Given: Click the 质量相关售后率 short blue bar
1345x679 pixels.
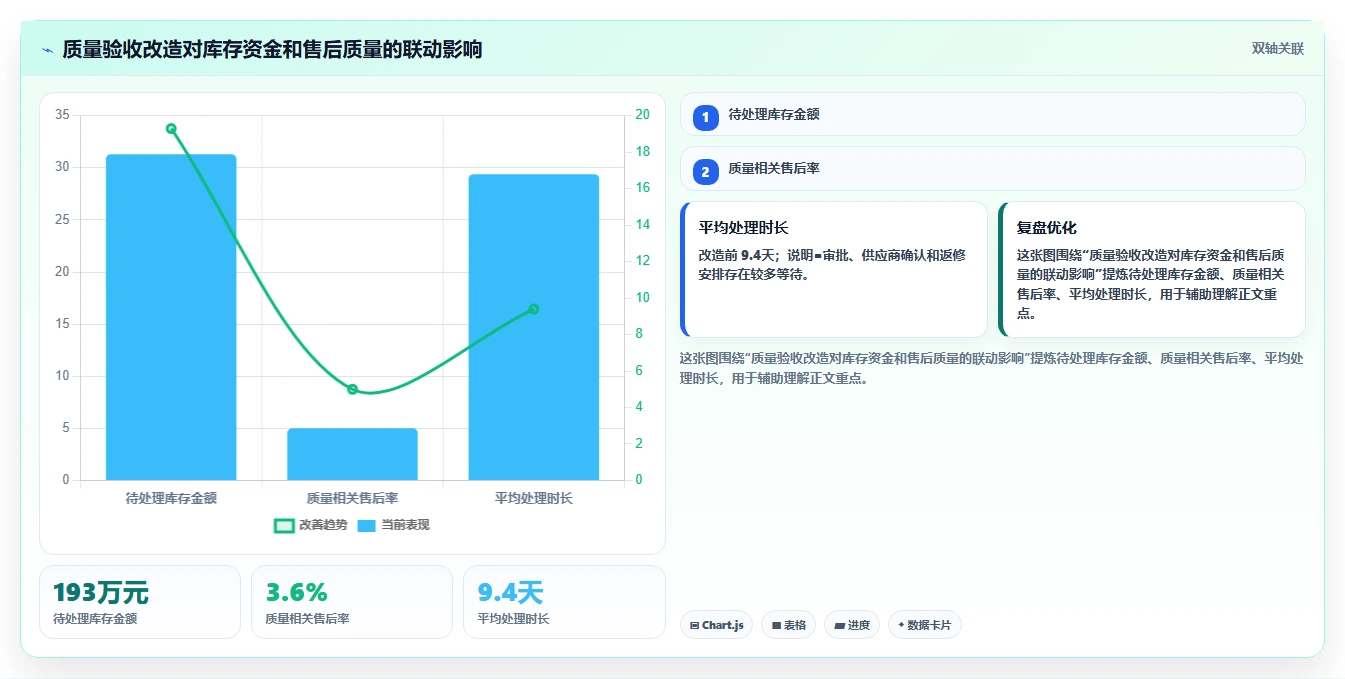Looking at the screenshot, I should click(352, 454).
